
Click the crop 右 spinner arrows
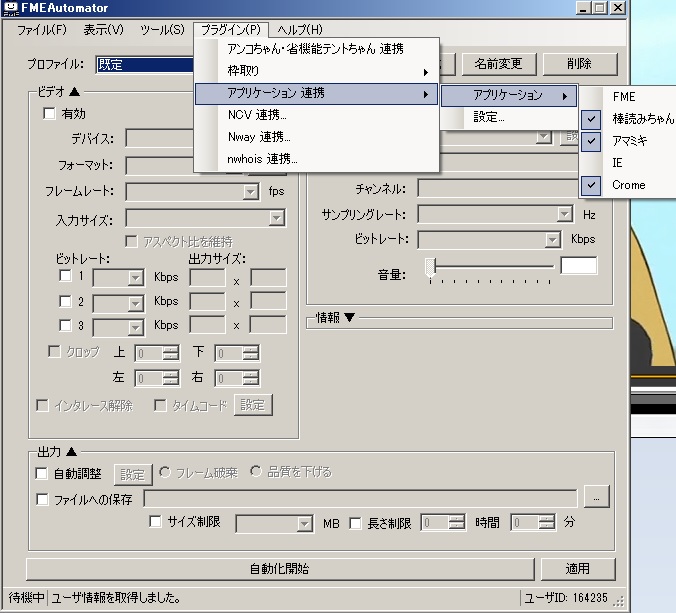[250, 378]
